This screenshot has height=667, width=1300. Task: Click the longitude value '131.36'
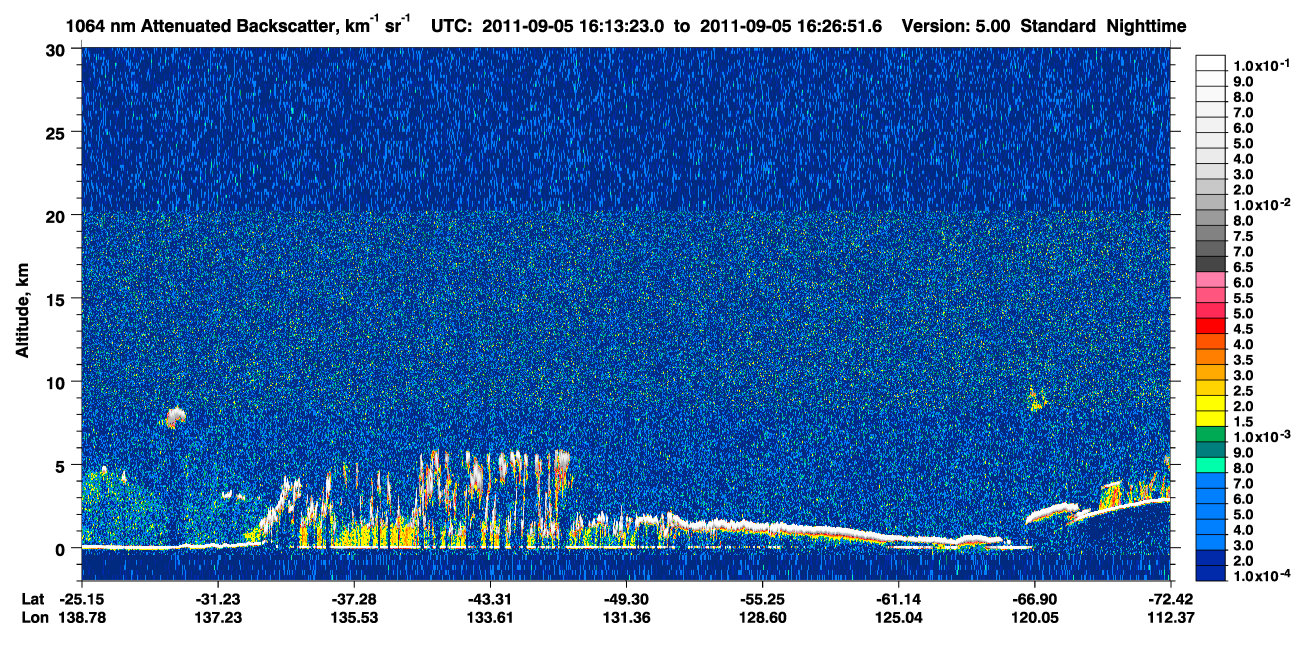(x=626, y=617)
